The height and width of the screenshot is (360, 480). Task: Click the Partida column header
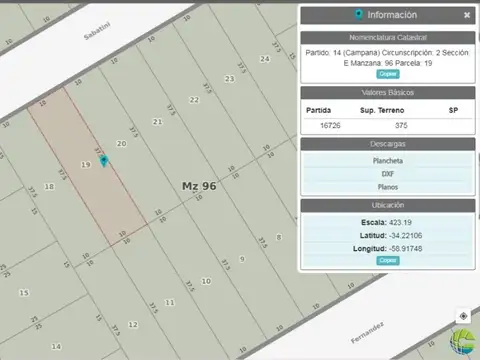click(x=318, y=110)
